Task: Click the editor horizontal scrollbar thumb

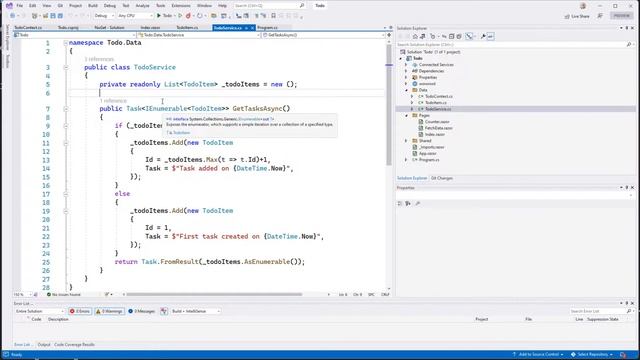Action: 214,294
